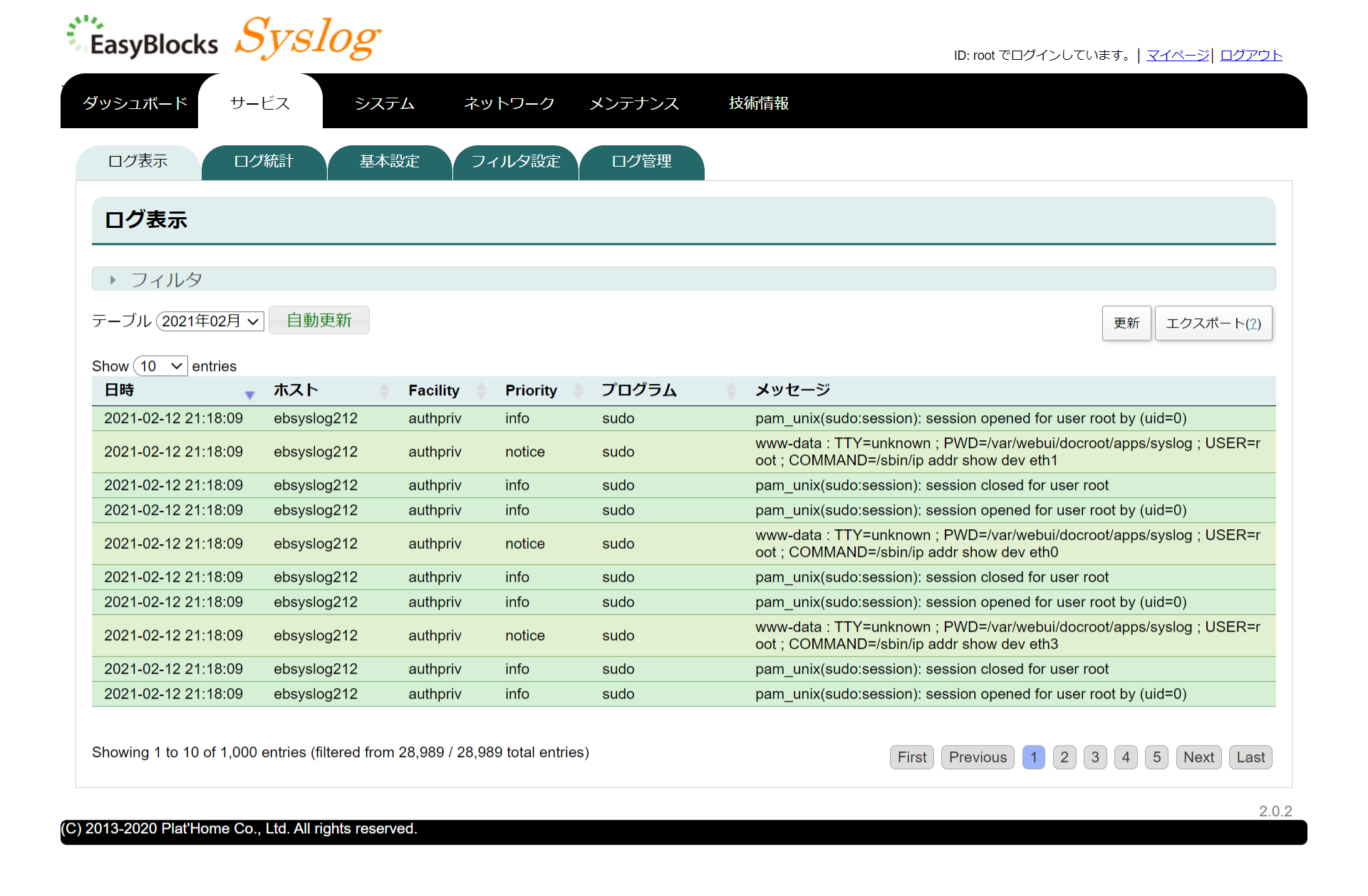Image resolution: width=1368 pixels, height=896 pixels.
Task: Select pagination page 4
Action: click(x=1126, y=757)
